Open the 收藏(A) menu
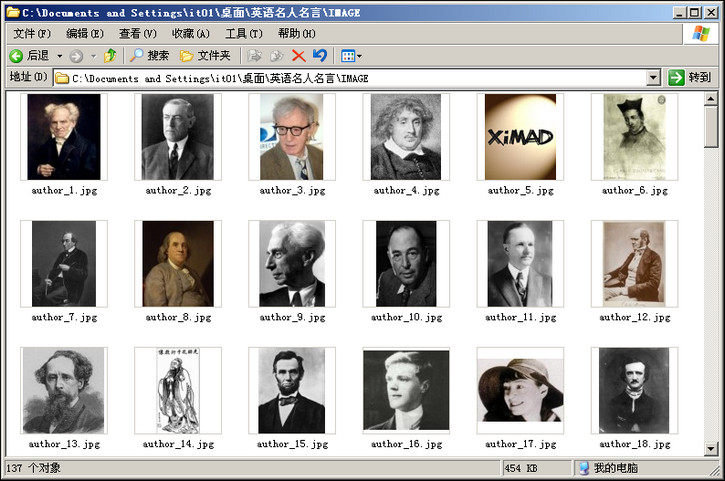725x481 pixels. coord(190,33)
